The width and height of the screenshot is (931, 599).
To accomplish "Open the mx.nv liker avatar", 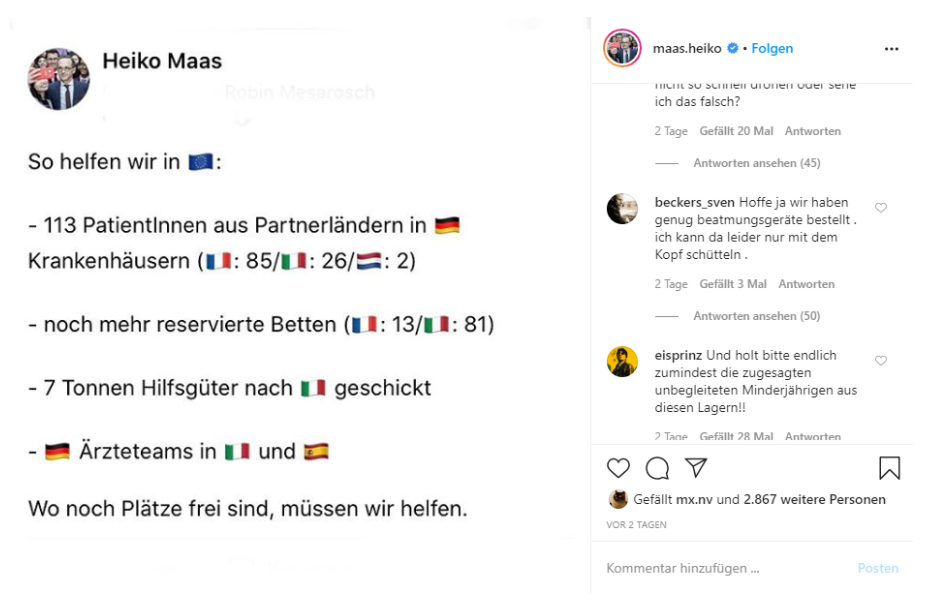I will (x=618, y=500).
